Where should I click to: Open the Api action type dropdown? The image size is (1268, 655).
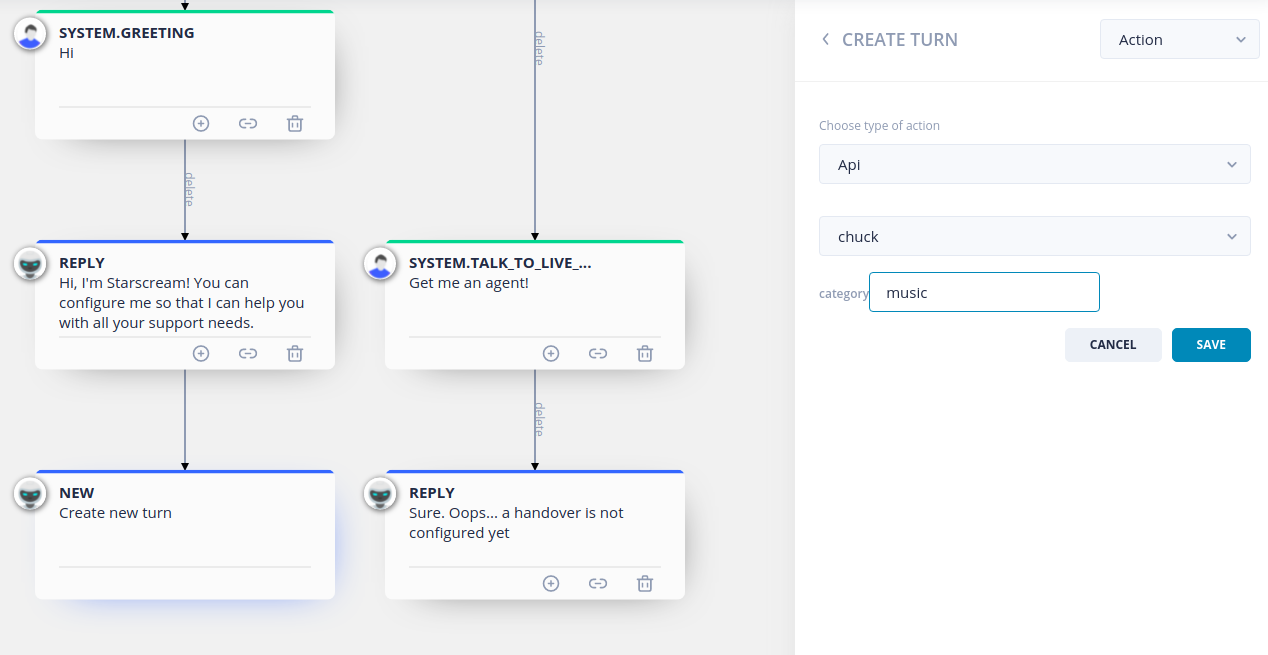pyautogui.click(x=1034, y=164)
